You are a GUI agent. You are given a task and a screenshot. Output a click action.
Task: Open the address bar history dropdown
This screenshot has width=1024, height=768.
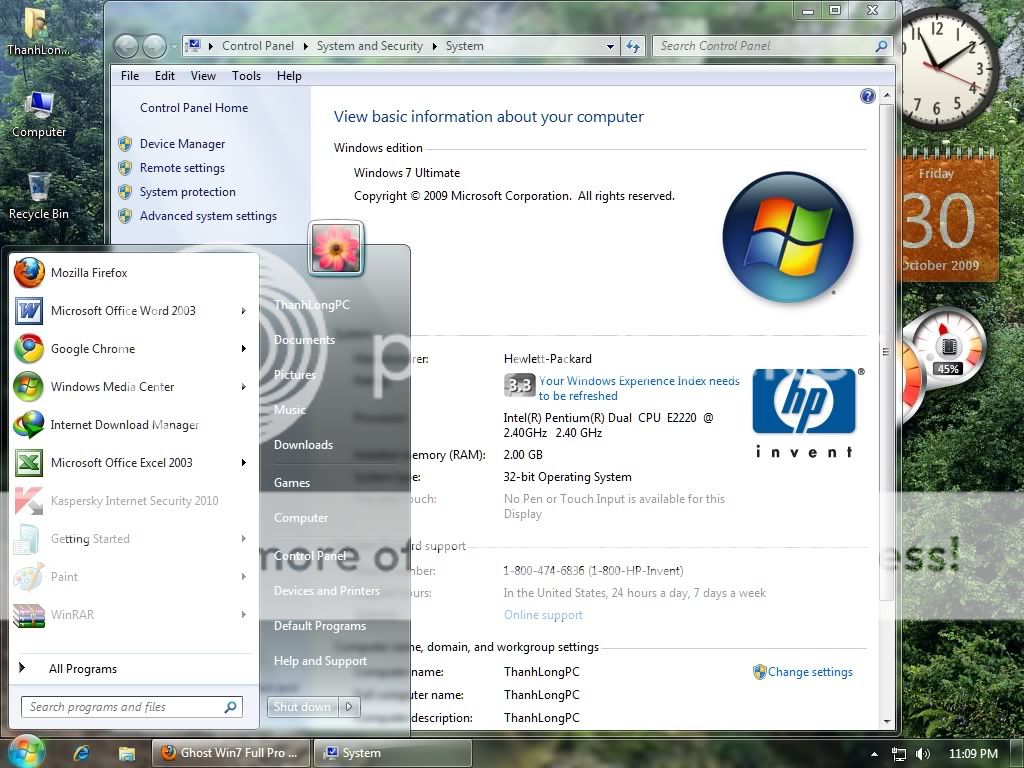610,46
